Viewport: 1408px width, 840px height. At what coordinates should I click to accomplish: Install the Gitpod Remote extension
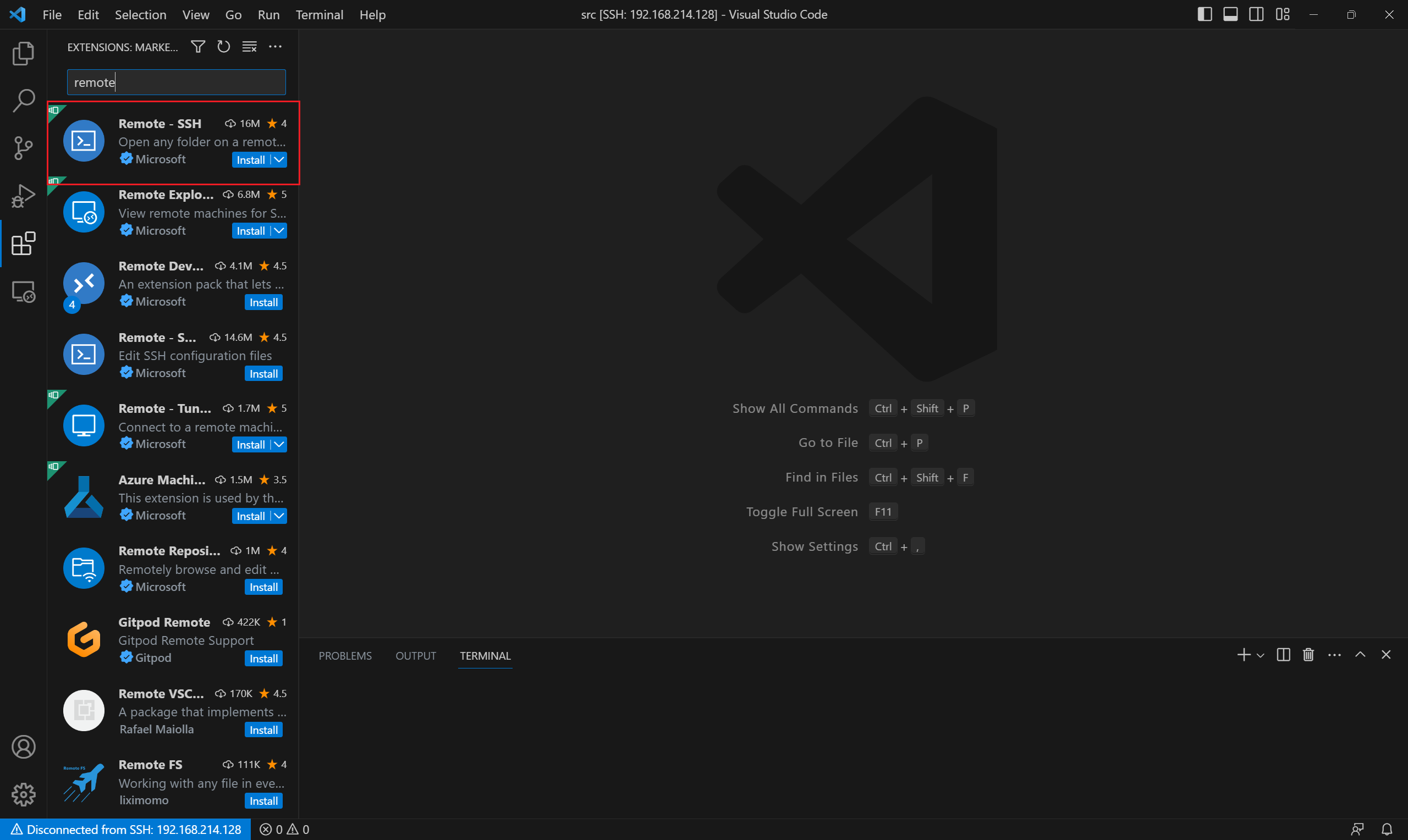[263, 658]
